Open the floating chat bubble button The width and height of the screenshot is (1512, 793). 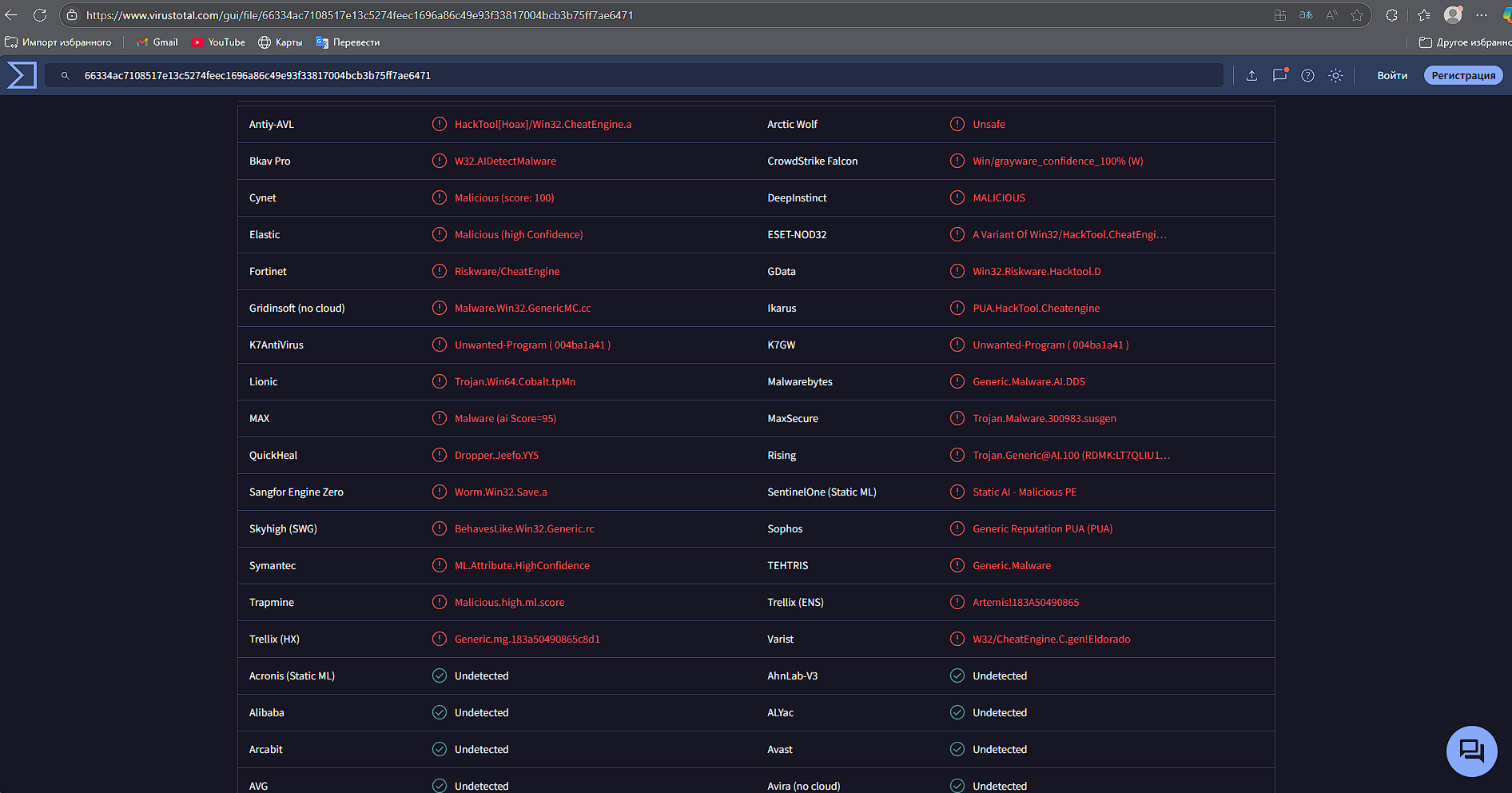coord(1471,751)
